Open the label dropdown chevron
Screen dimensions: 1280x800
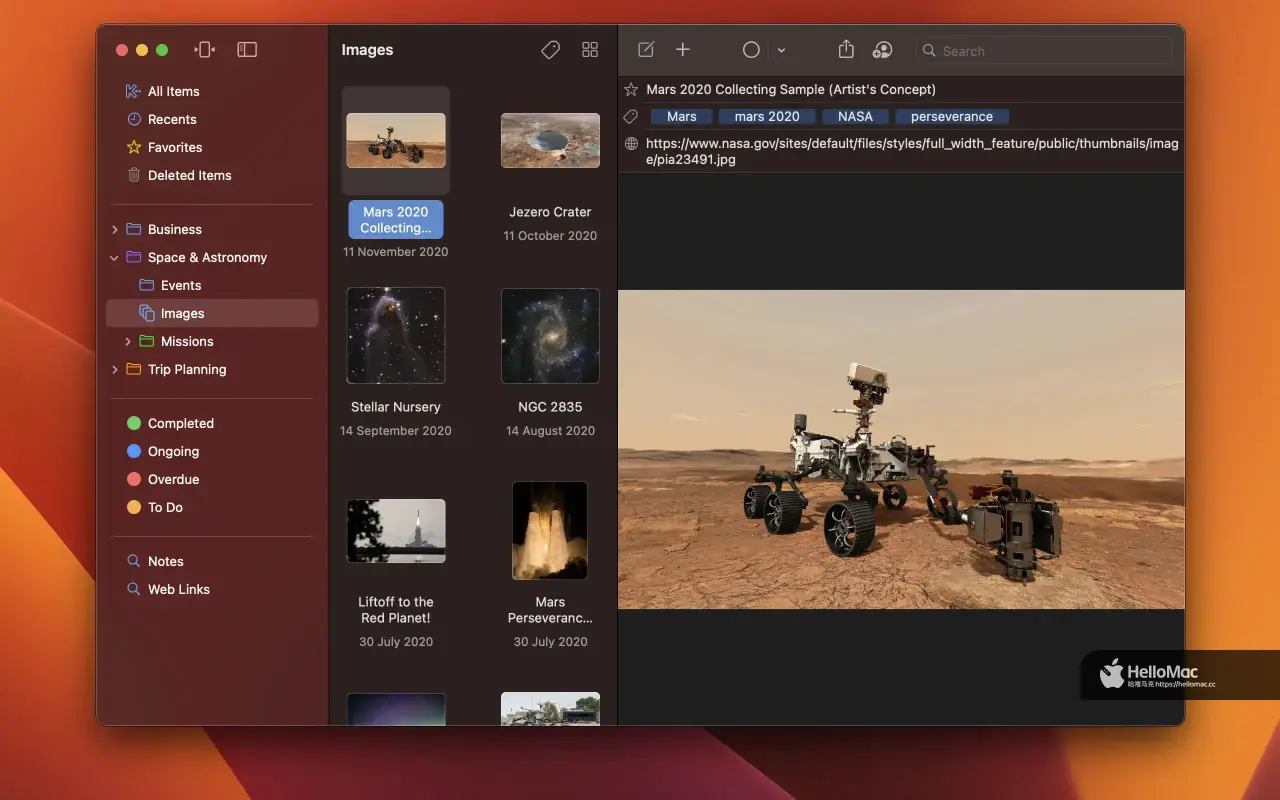(x=781, y=51)
